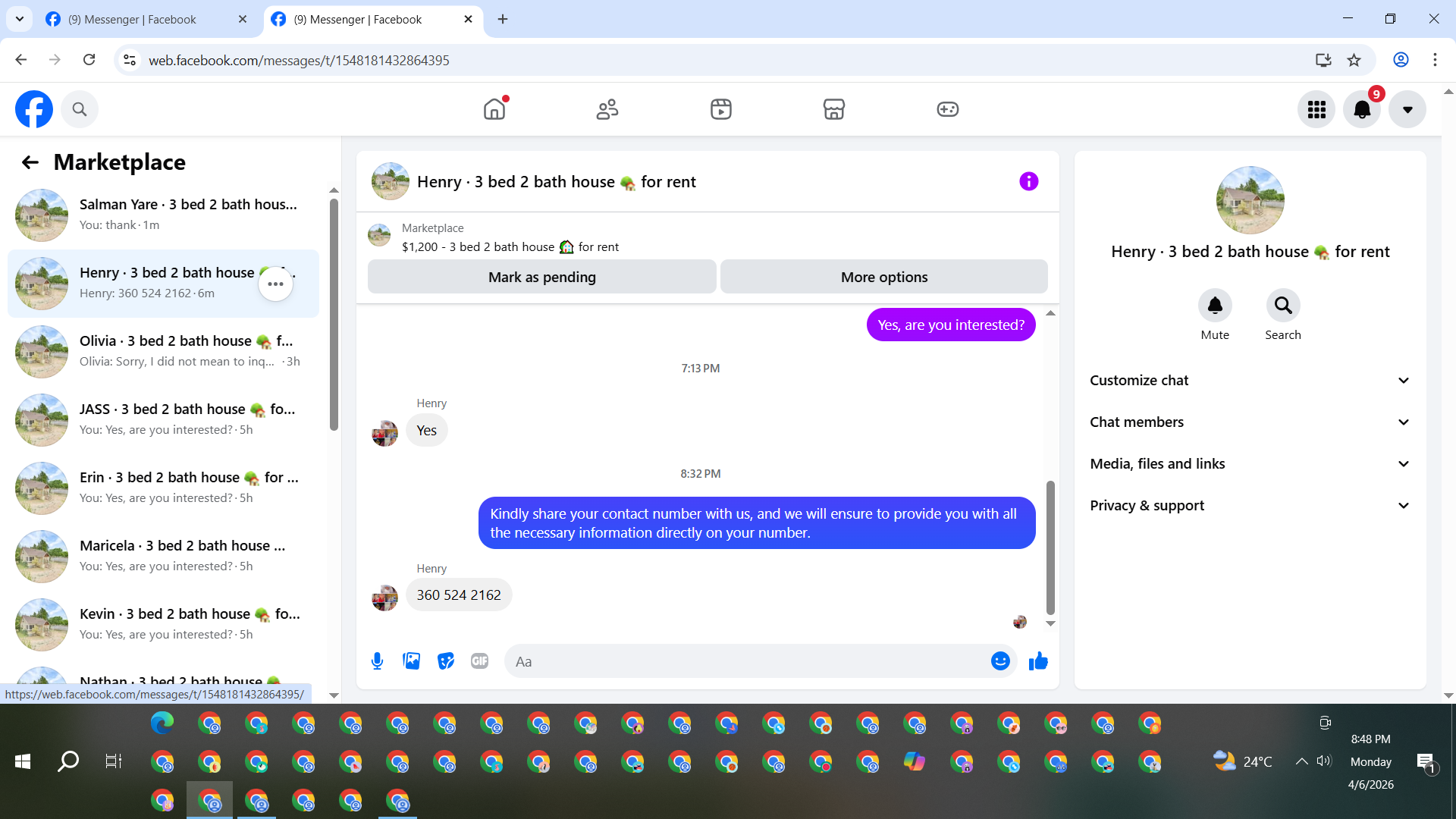Open the Friends icon in top navigation
Viewport: 1456px width, 819px height.
(607, 109)
